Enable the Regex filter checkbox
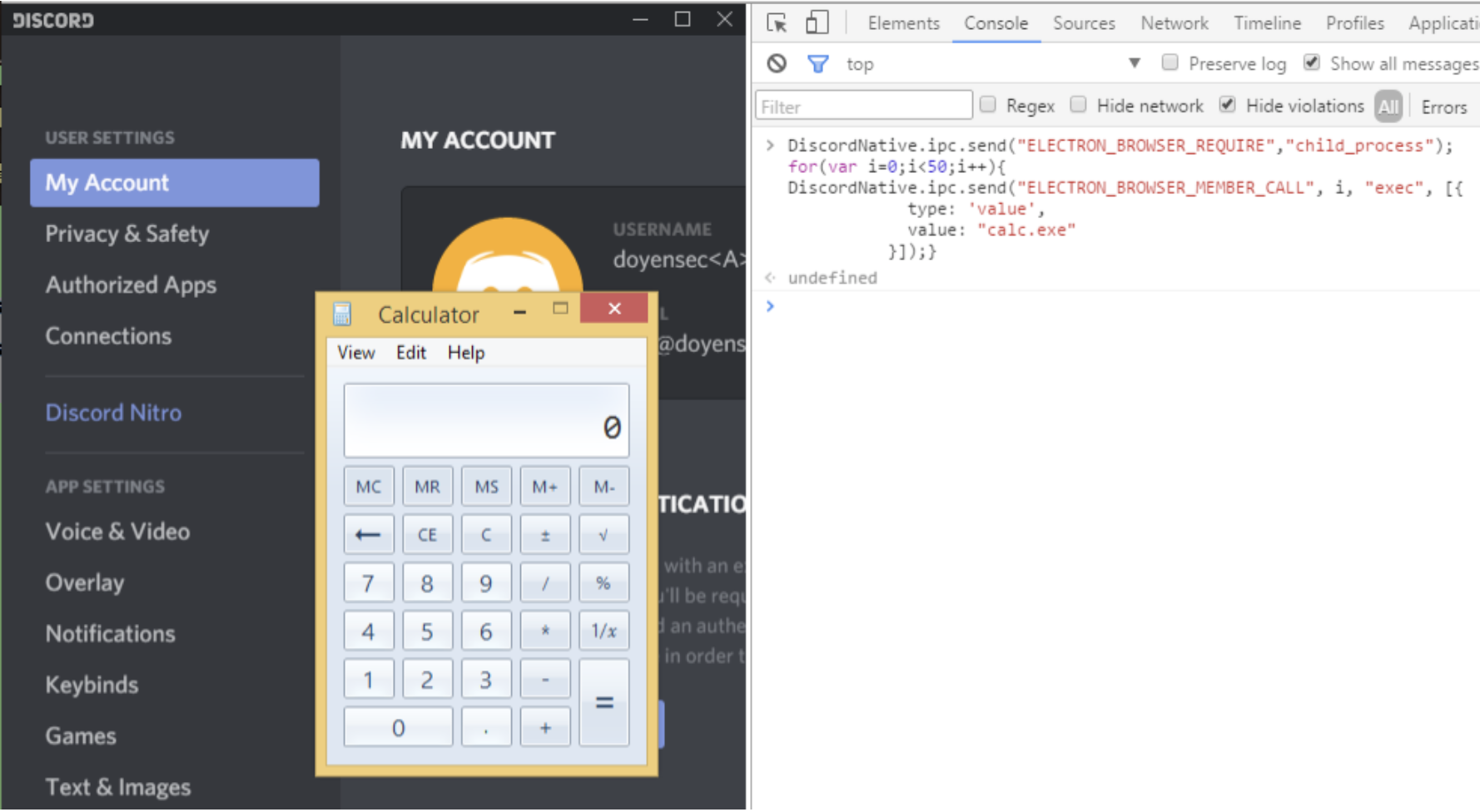 [x=988, y=105]
